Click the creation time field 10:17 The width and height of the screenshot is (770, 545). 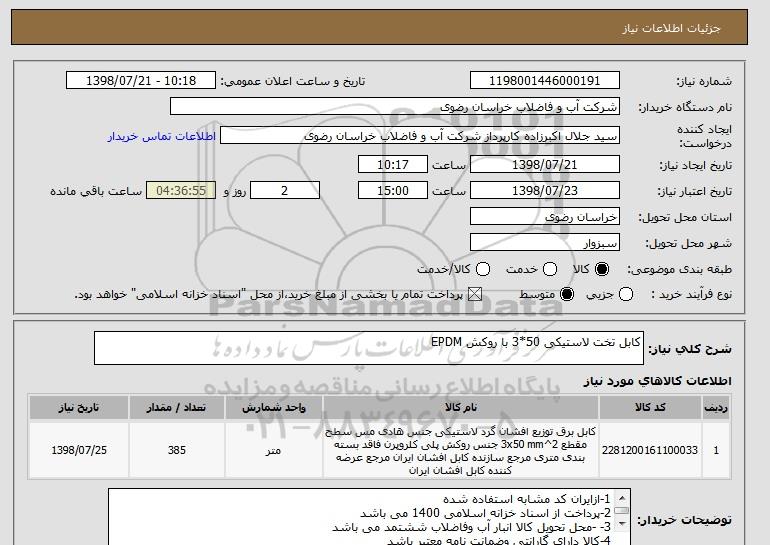click(x=393, y=164)
